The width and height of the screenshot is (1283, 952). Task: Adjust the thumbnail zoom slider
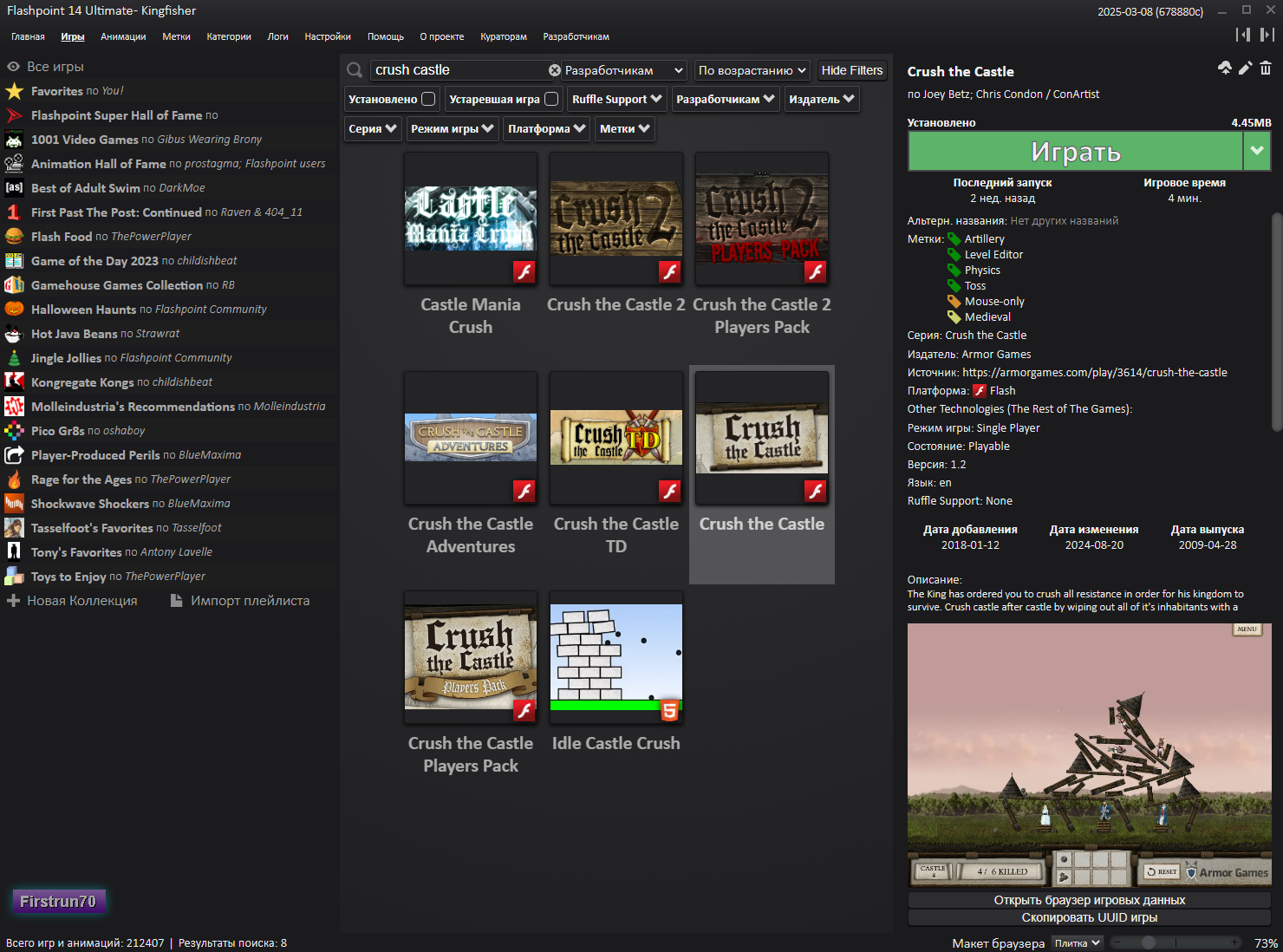pyautogui.click(x=1149, y=942)
